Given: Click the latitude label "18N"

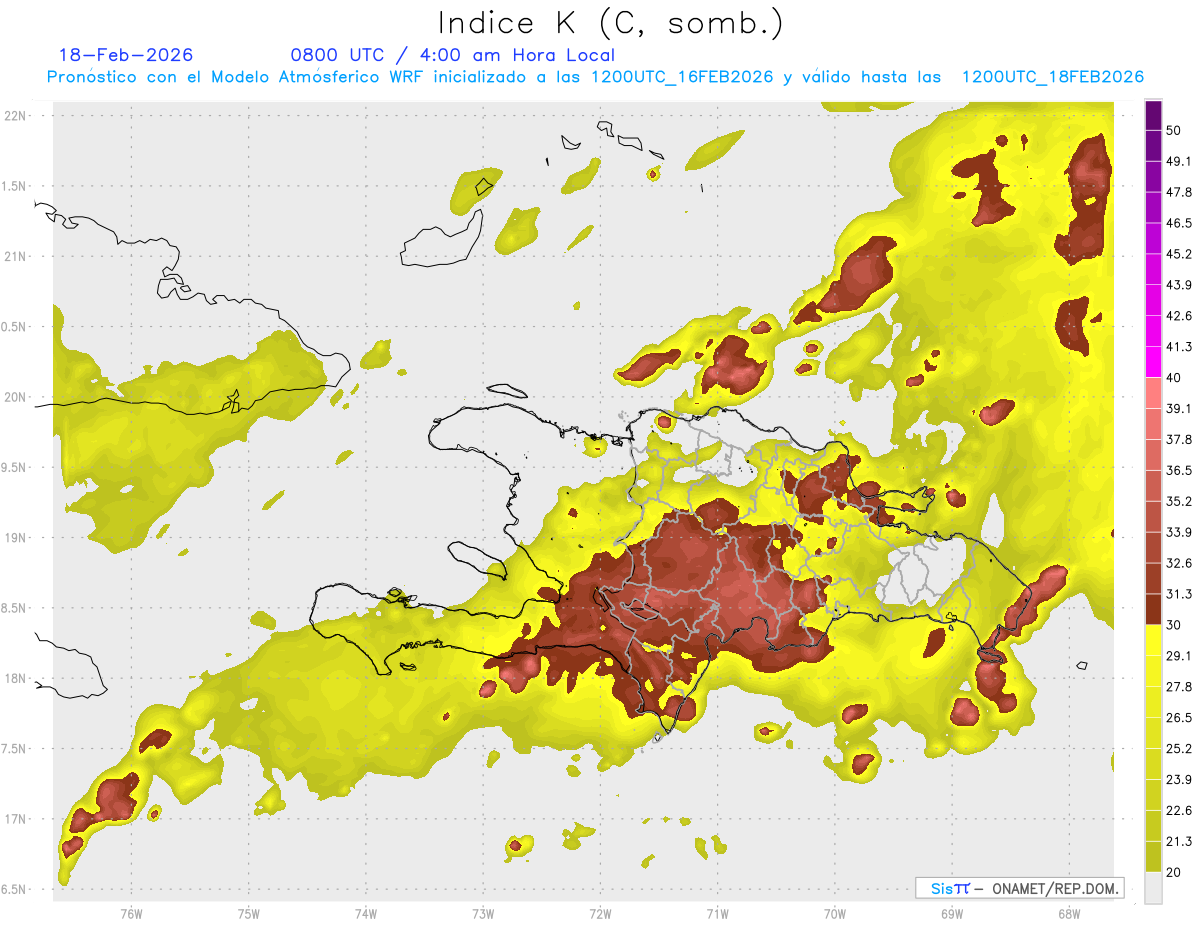Looking at the screenshot, I should pos(16,679).
